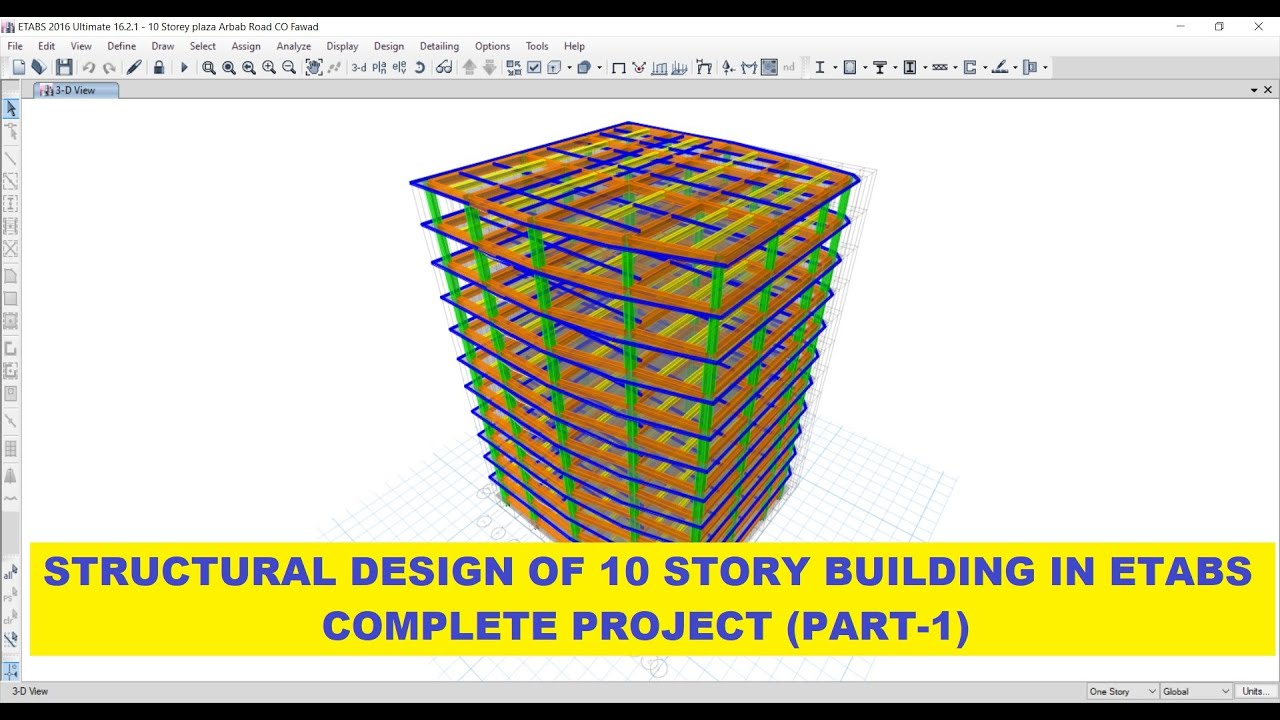
Task: Click the 'ps' previous selection icon
Action: tap(11, 595)
